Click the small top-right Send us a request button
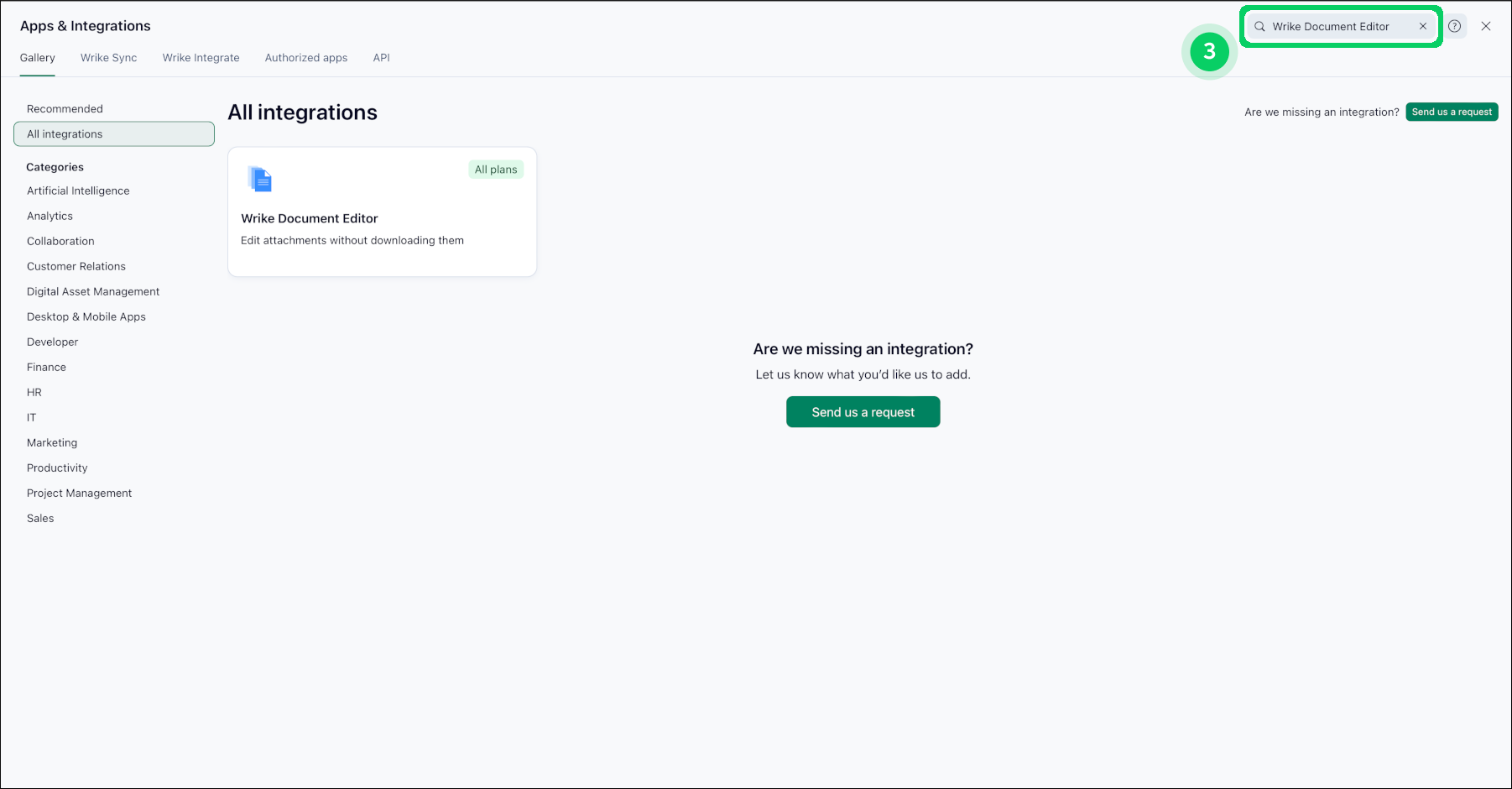This screenshot has width=1512, height=789. point(1452,112)
